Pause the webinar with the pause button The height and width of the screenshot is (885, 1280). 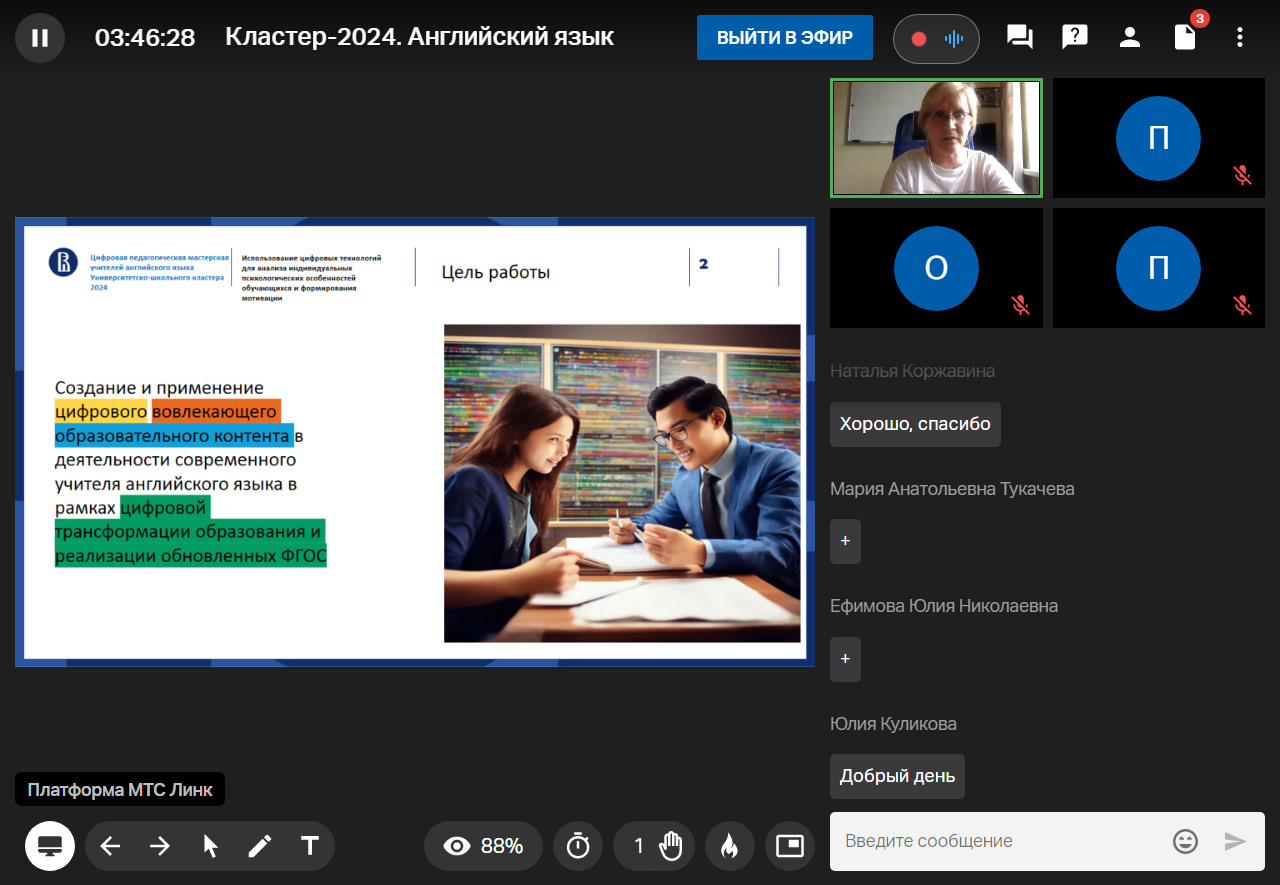(40, 38)
